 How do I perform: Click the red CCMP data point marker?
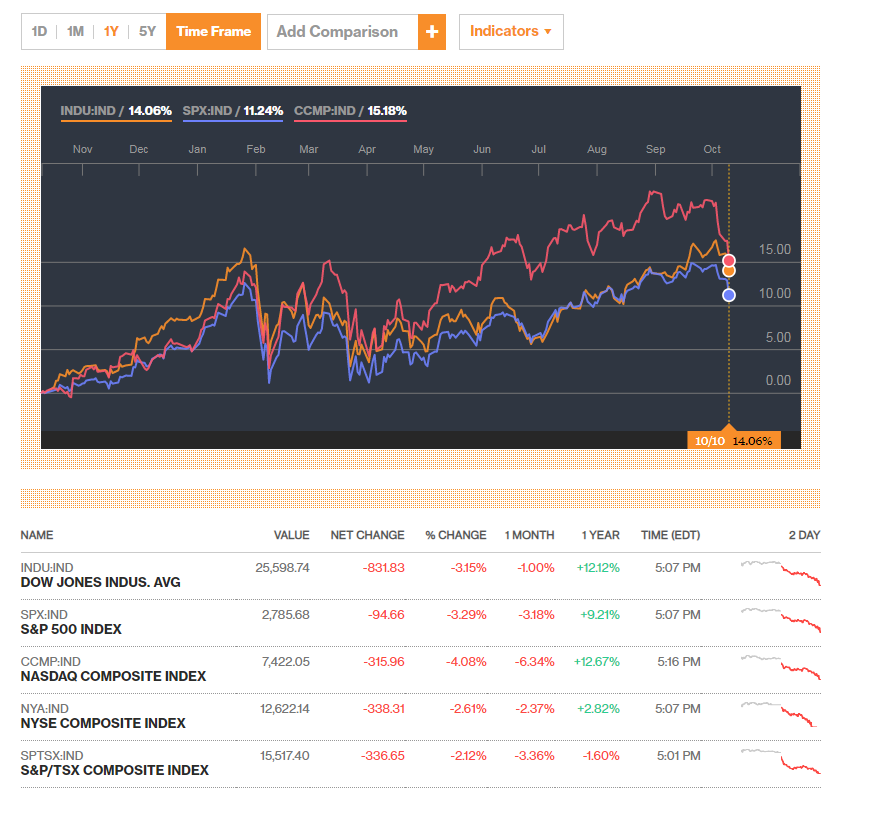(x=728, y=260)
